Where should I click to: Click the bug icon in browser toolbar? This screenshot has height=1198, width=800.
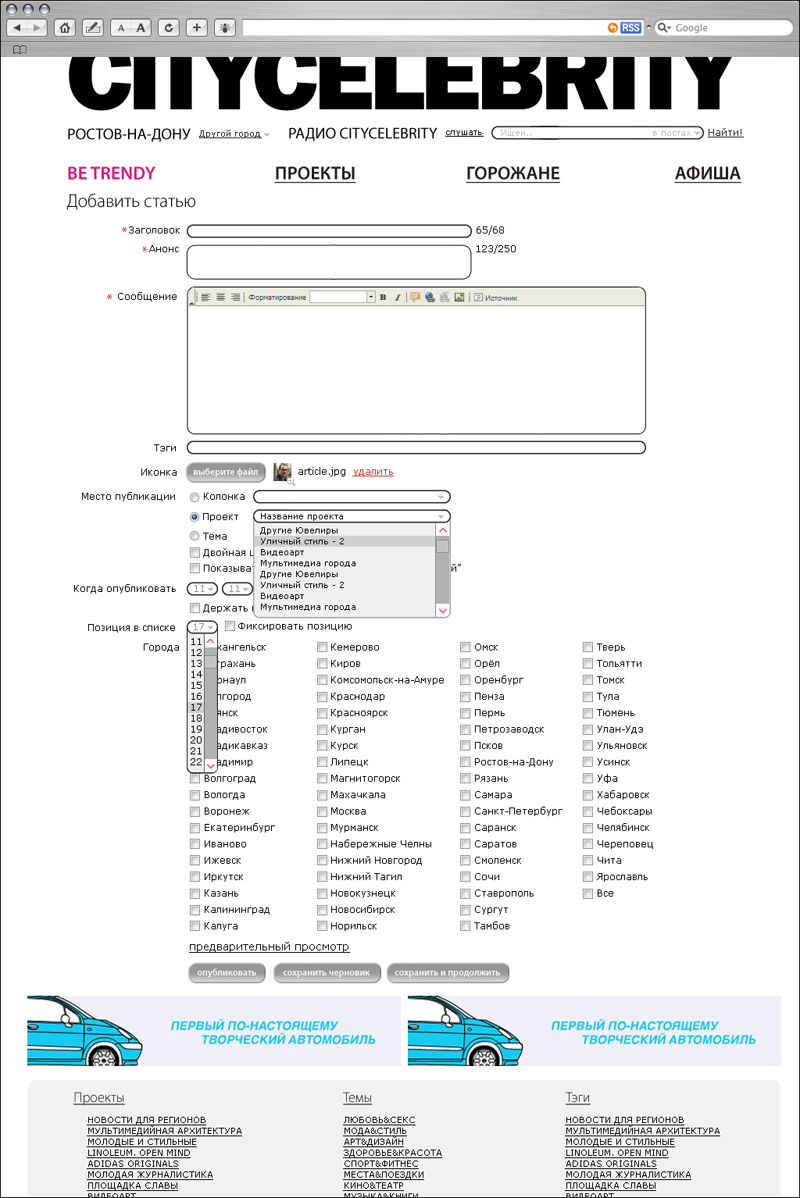225,28
